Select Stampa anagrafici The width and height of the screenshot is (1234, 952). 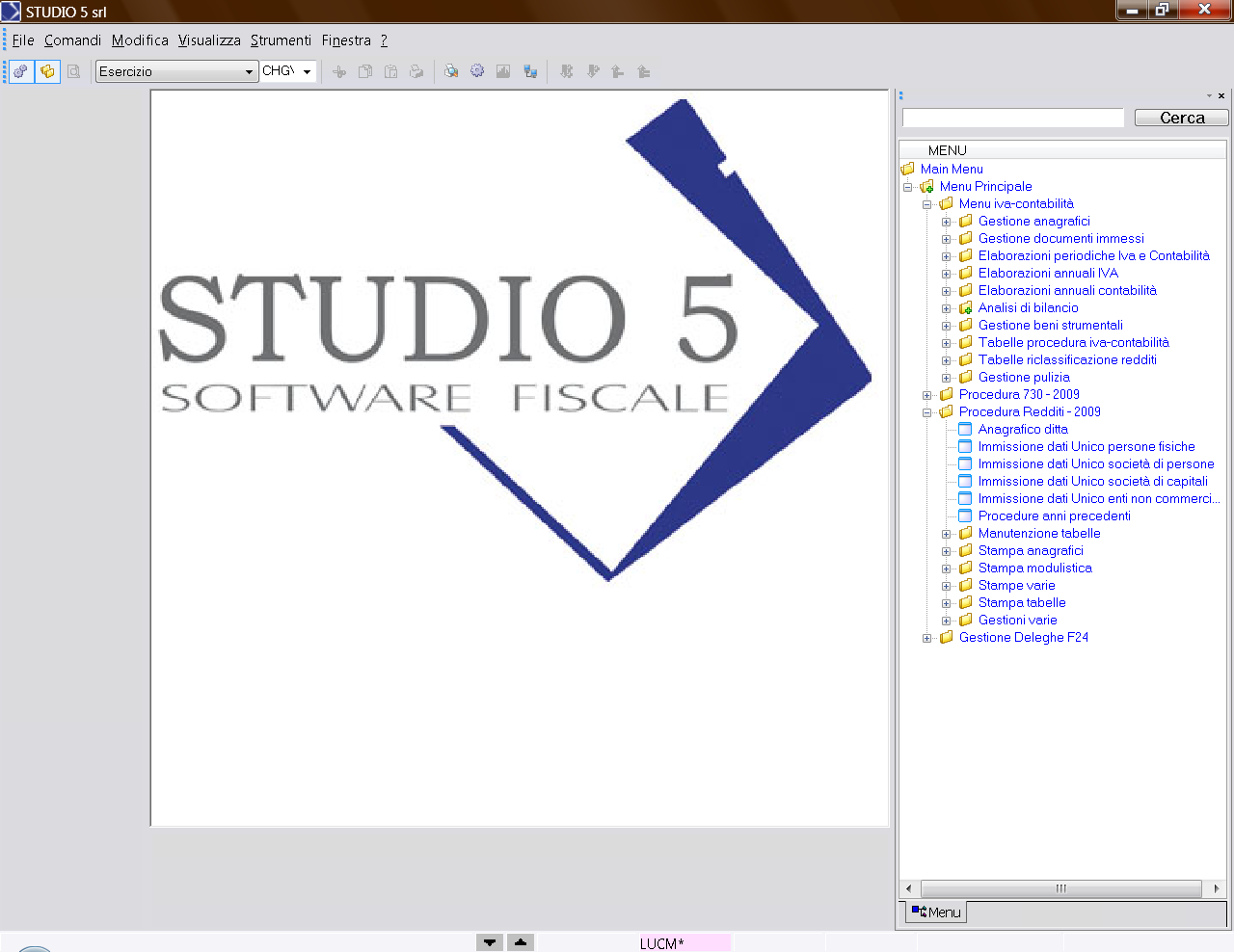(1031, 550)
